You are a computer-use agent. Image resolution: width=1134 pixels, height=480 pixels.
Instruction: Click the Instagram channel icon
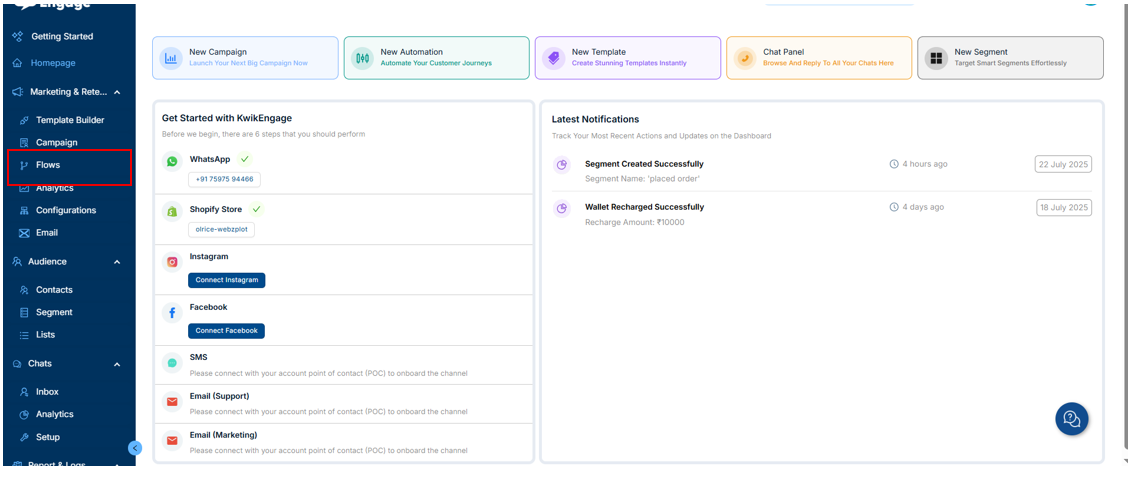coord(173,261)
